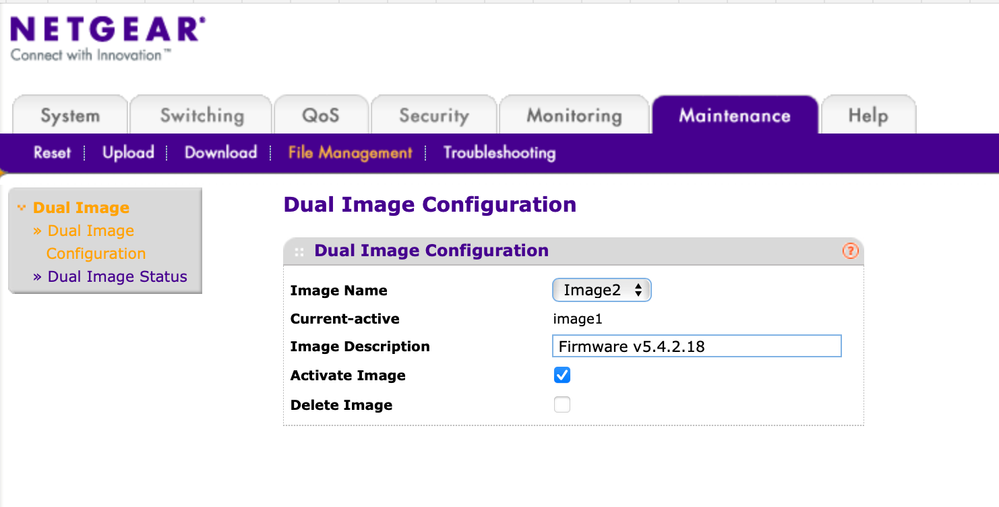Go to the Download submenu
Viewport: 999px width, 507px height.
click(x=220, y=153)
